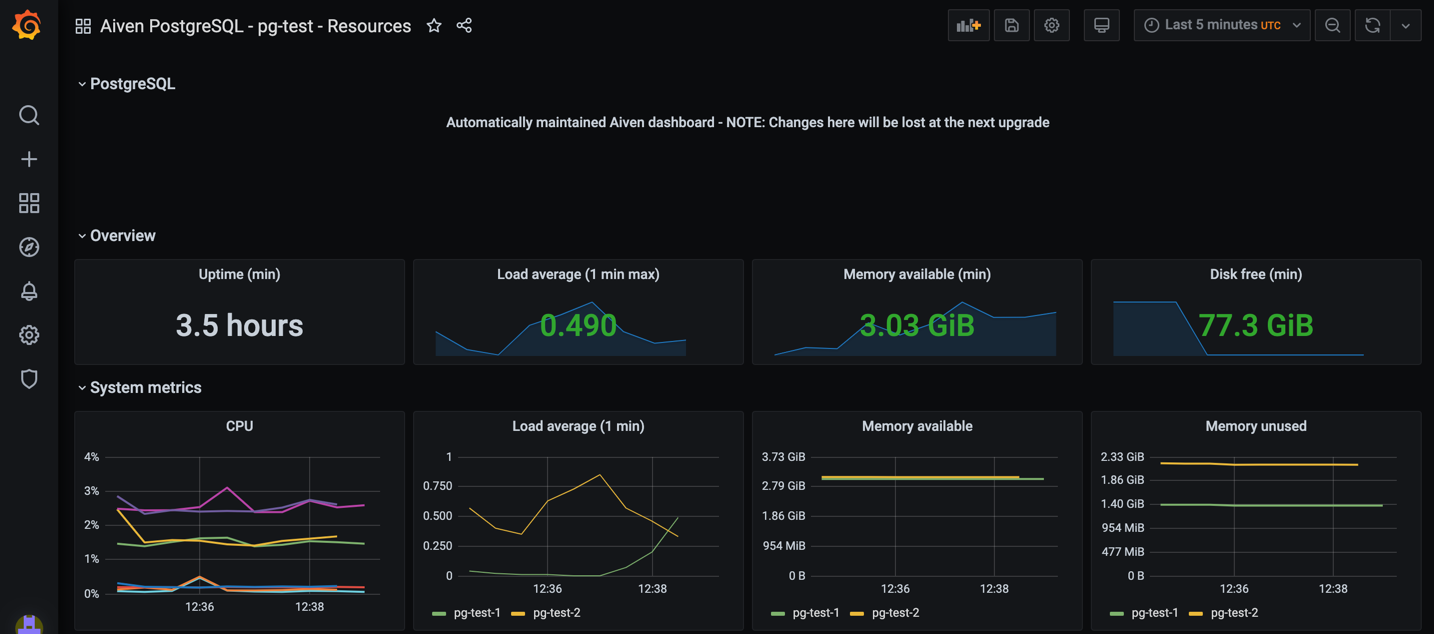The height and width of the screenshot is (634, 1434).
Task: Open the Configuration gear in the left sidebar
Action: click(29, 334)
